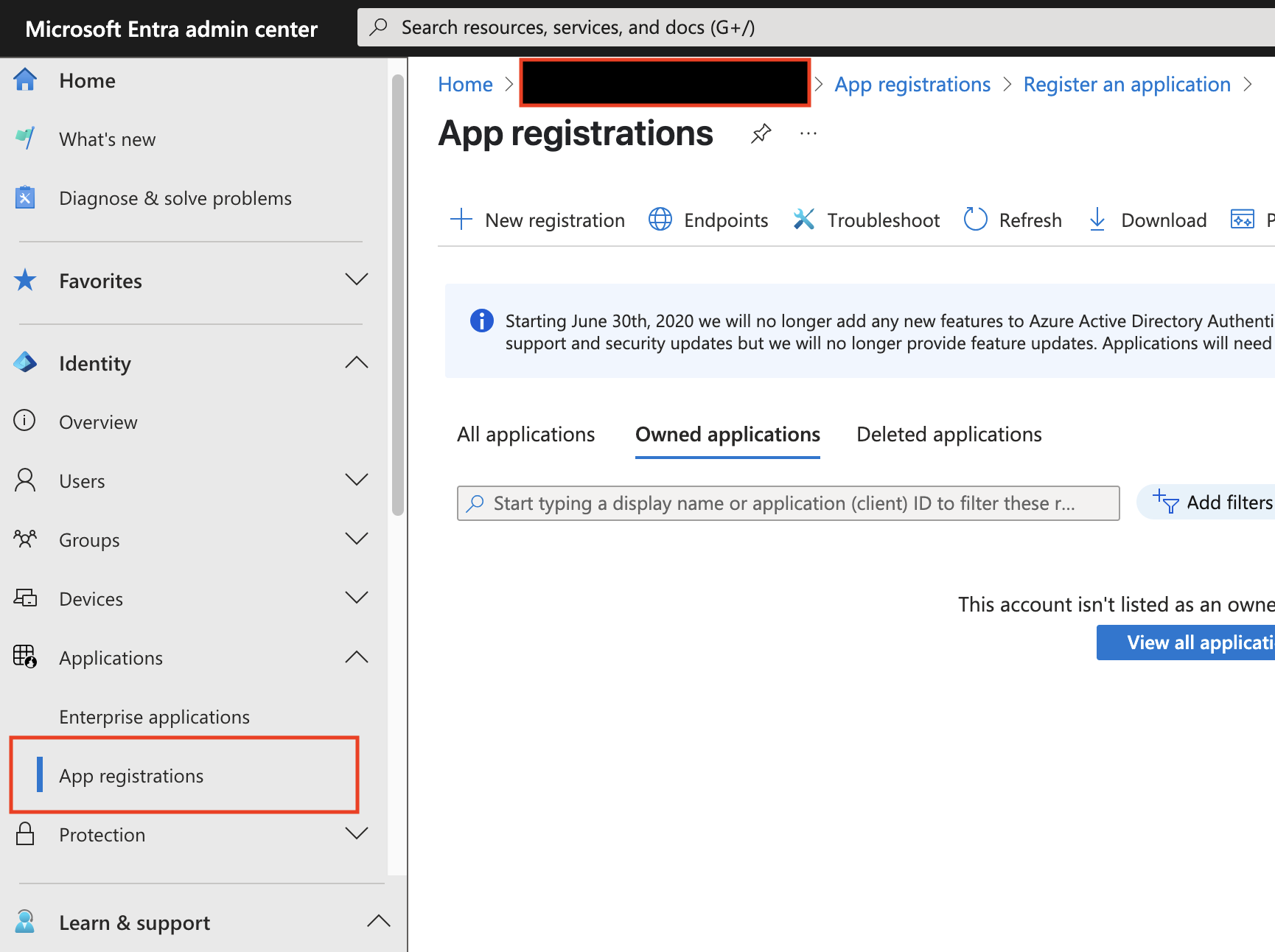The image size is (1275, 952).
Task: Click the Protection lock icon
Action: [25, 834]
